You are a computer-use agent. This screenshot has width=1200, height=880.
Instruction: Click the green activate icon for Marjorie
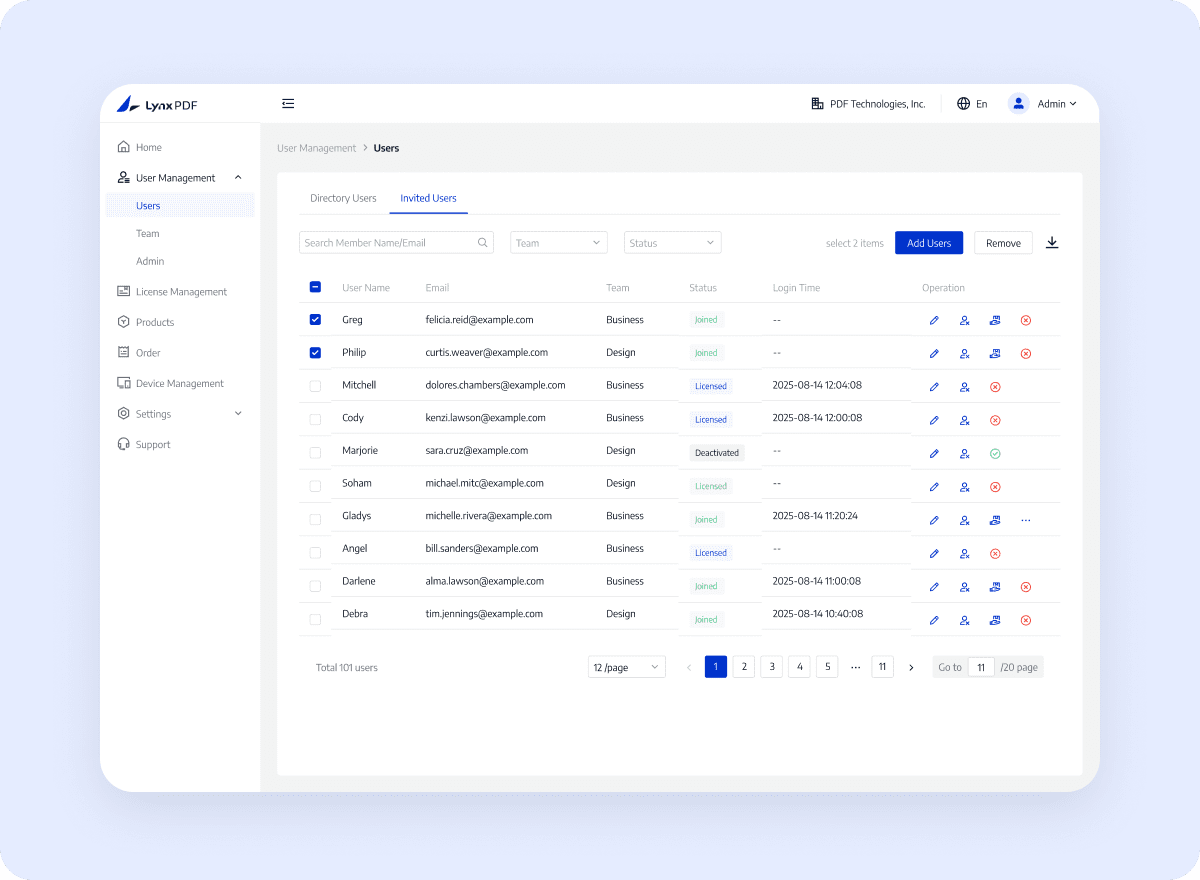coord(995,454)
